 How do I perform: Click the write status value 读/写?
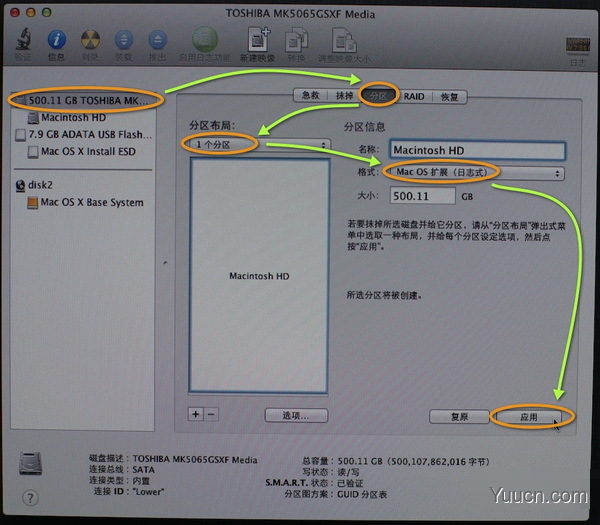click(347, 472)
